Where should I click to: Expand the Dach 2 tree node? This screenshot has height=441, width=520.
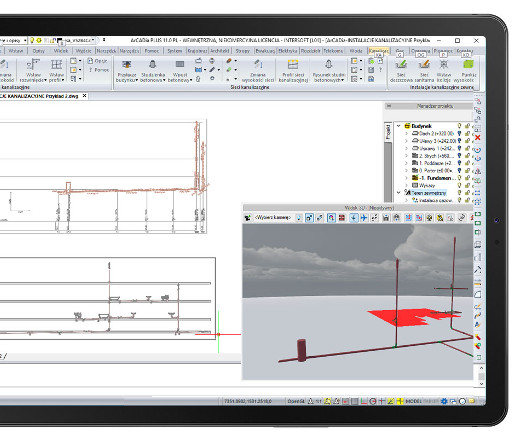click(406, 133)
